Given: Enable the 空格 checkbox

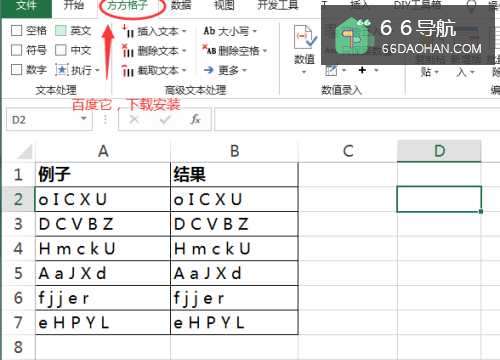Looking at the screenshot, I should [17, 31].
